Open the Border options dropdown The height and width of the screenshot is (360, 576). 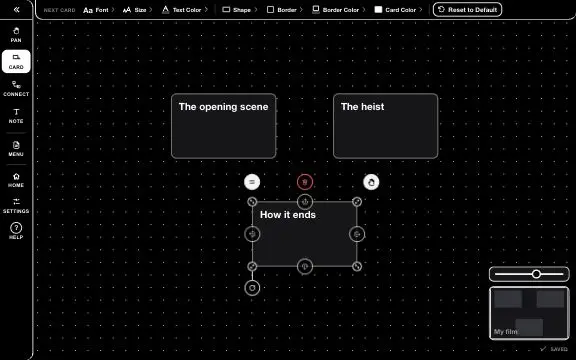tap(285, 10)
